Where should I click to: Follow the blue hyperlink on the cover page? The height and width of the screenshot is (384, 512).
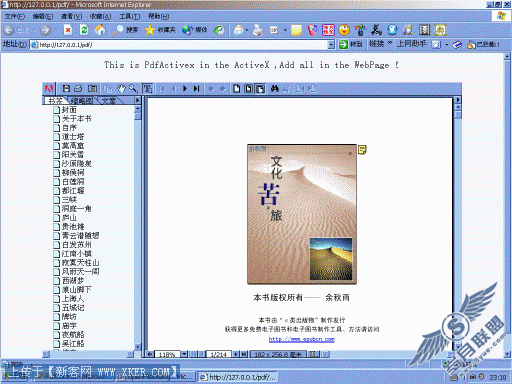pos(302,339)
